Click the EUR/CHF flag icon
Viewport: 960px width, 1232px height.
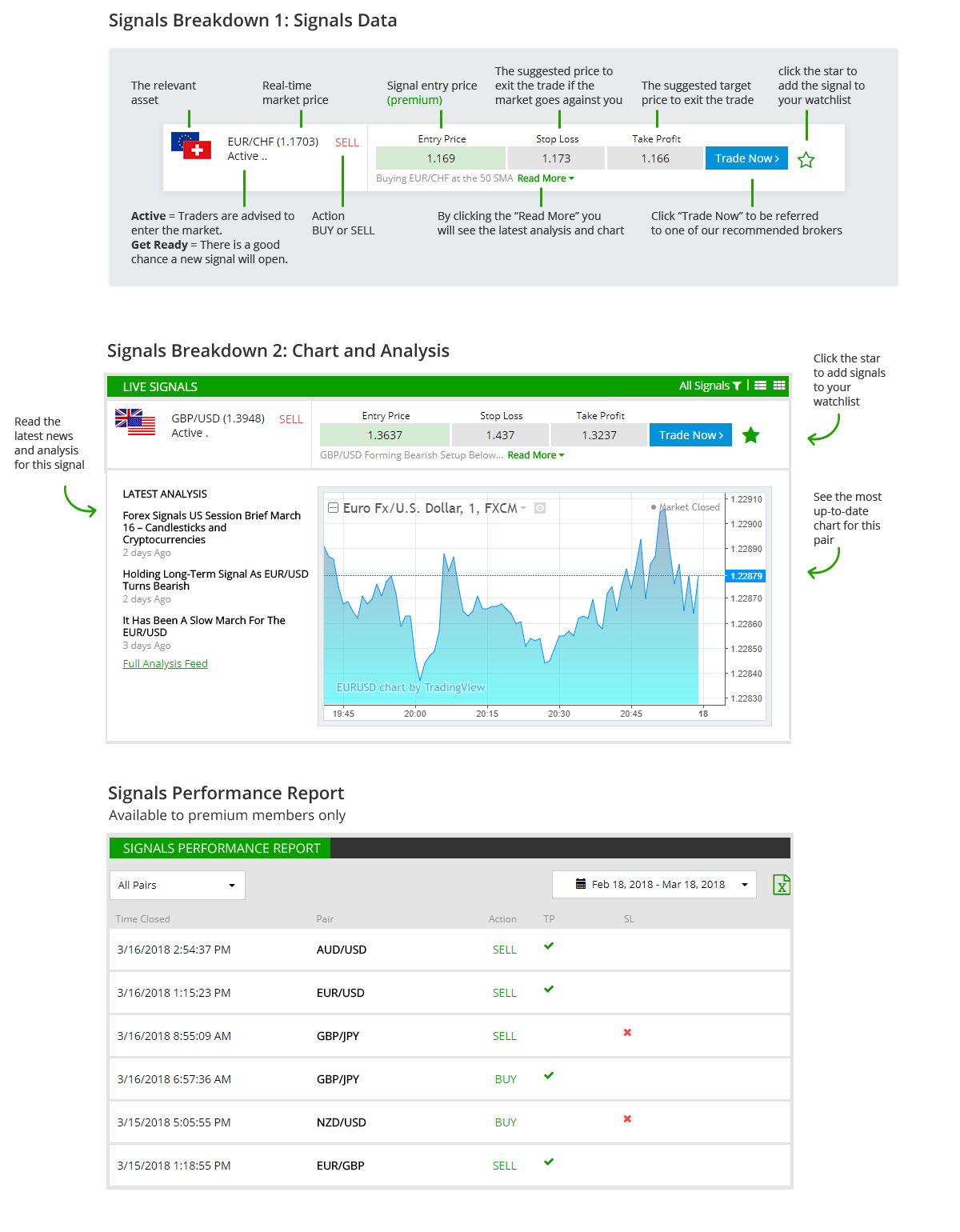click(x=191, y=146)
